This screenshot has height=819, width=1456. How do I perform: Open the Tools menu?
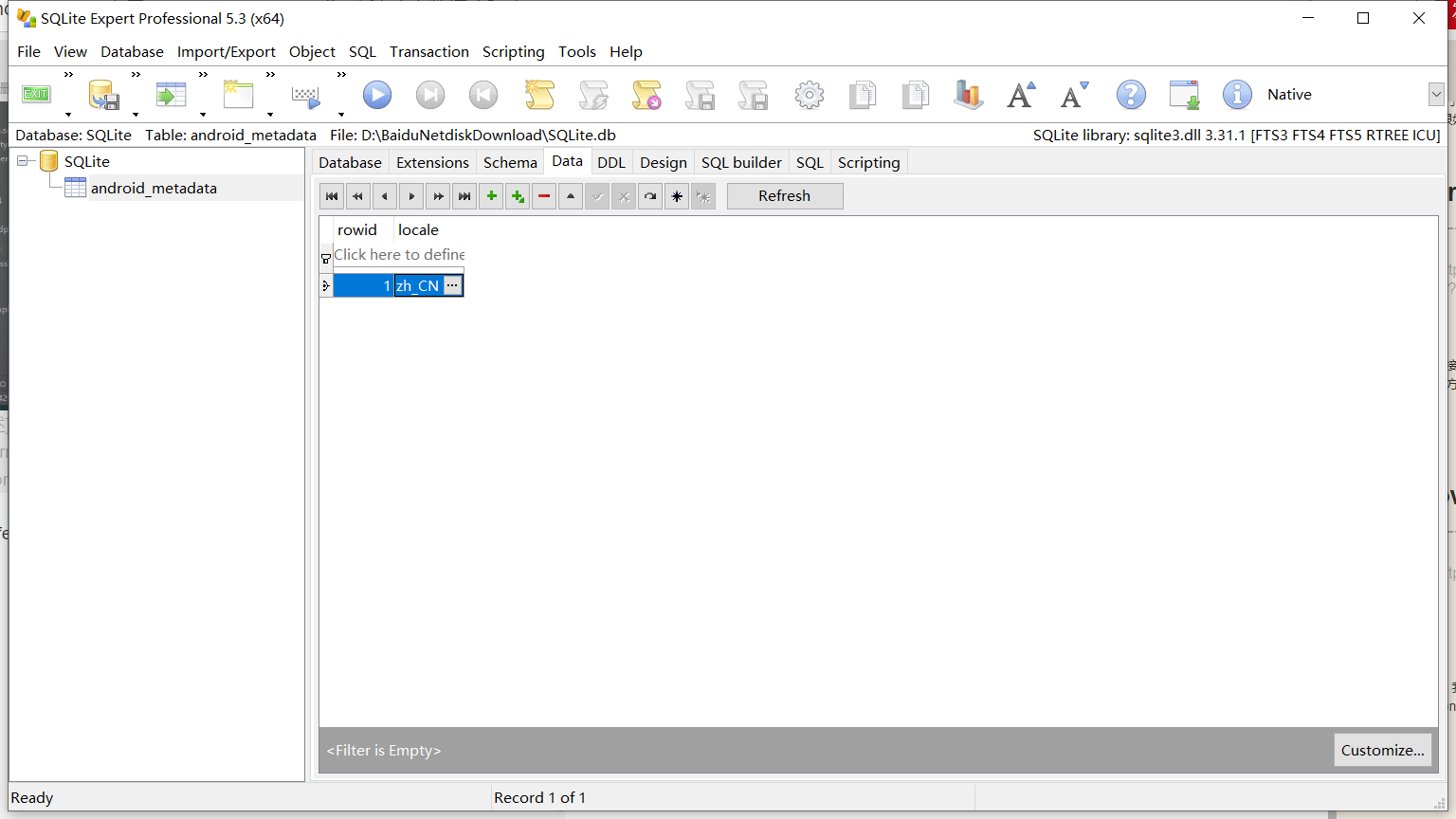(577, 51)
